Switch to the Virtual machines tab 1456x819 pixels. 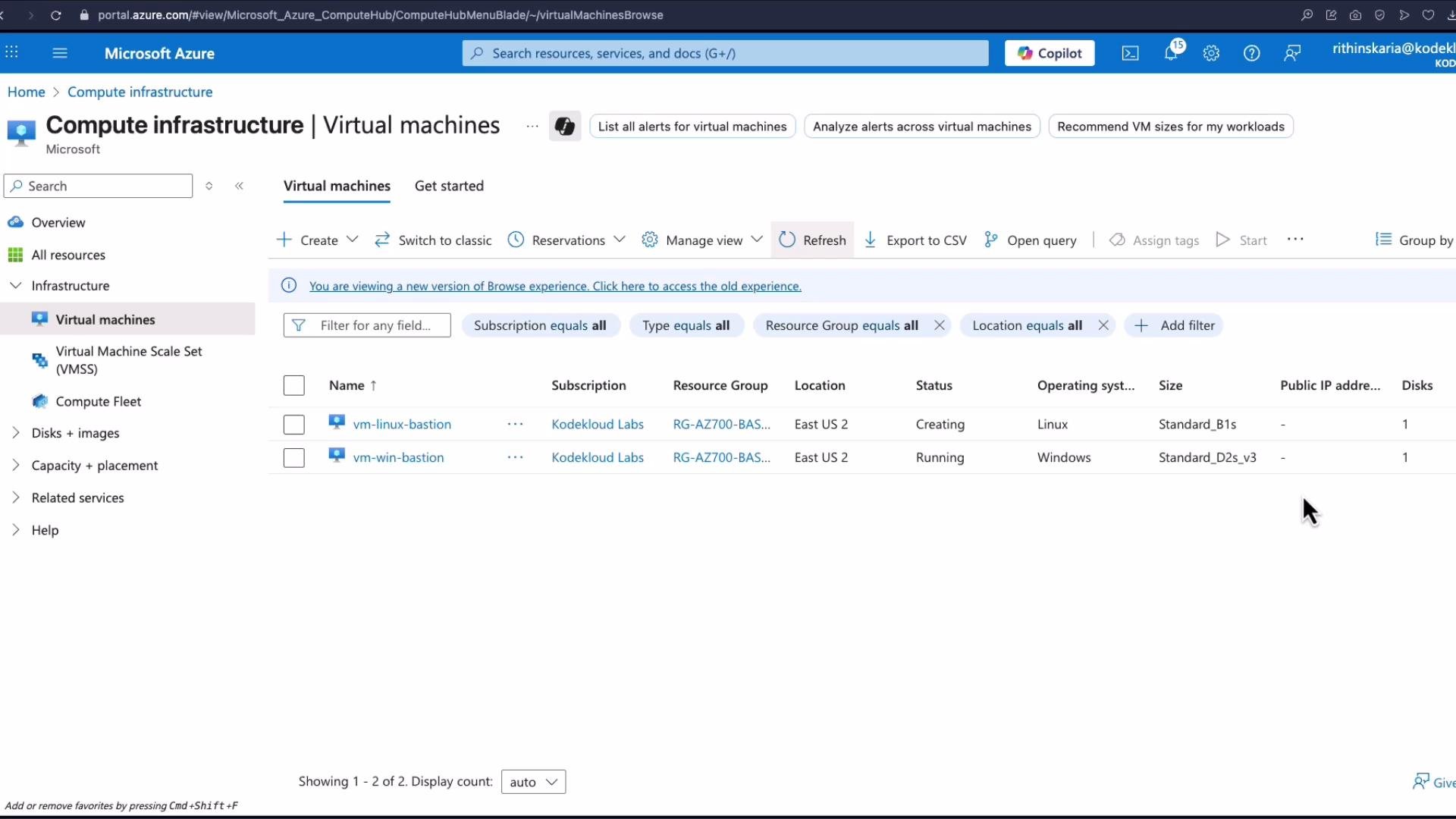(x=337, y=186)
